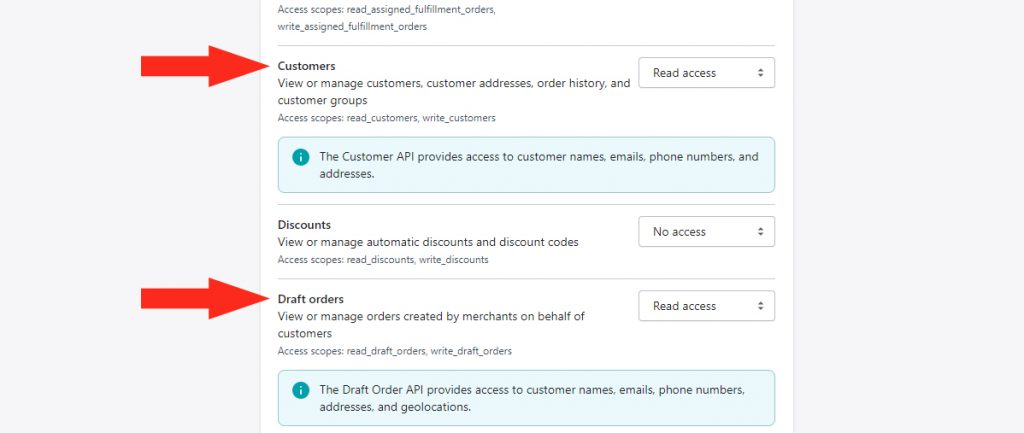Open the Draft orders access level dropdown
The image size is (1024, 433).
707,306
